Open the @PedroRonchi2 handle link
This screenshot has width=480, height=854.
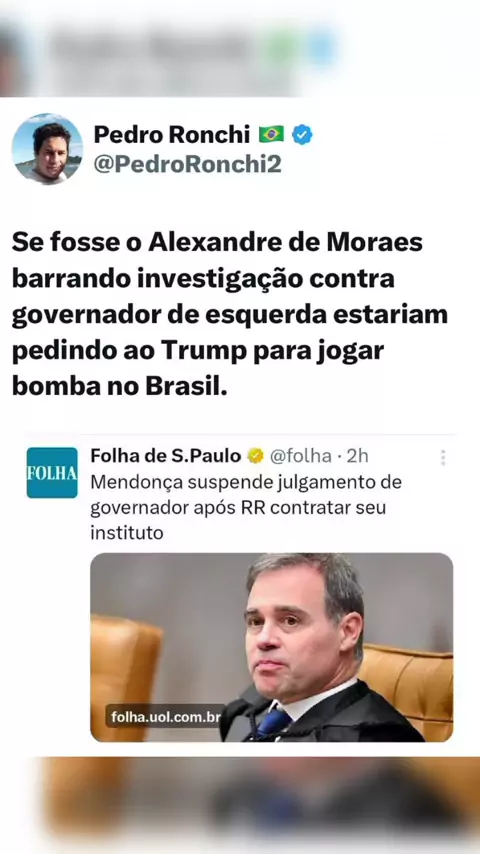click(x=187, y=163)
